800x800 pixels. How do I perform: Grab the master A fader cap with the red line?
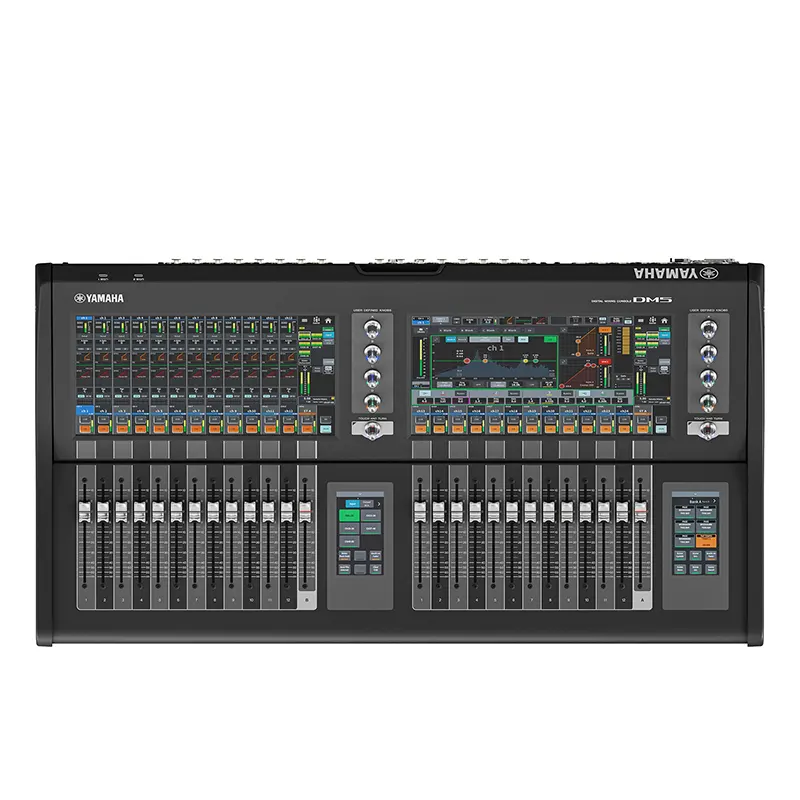point(641,512)
